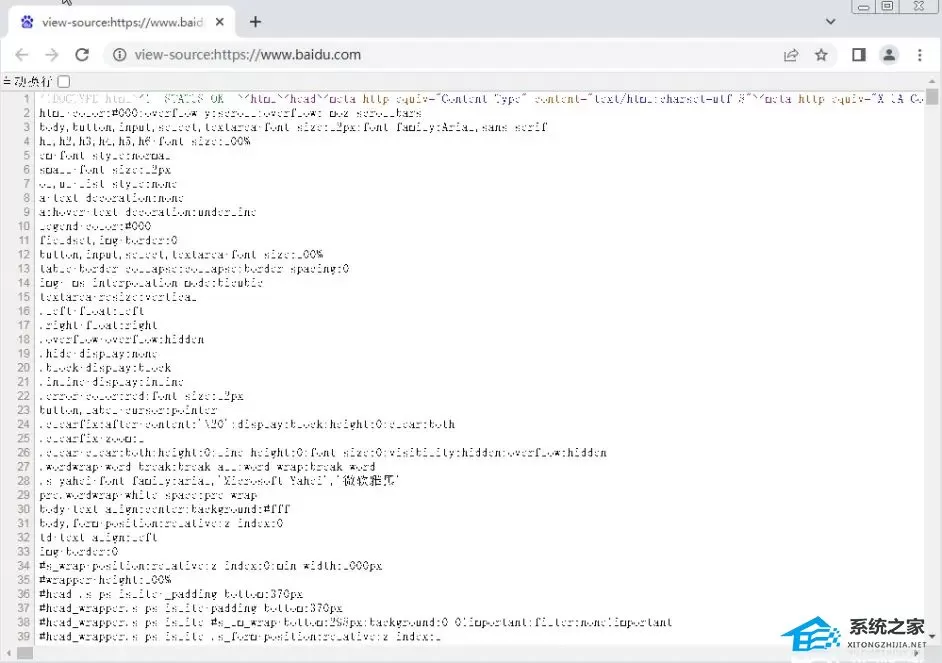Open the browser side panel
The height and width of the screenshot is (663, 942).
(859, 55)
